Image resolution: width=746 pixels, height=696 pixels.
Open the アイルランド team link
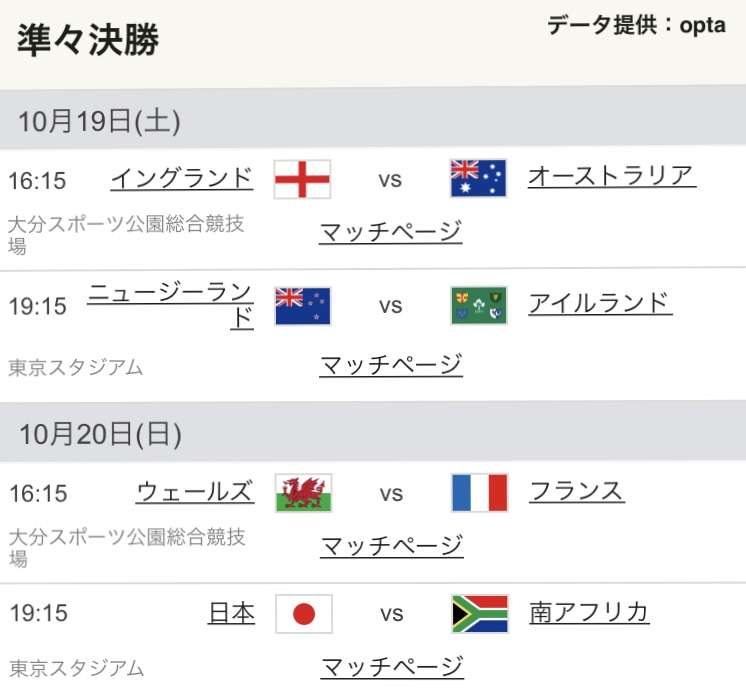tap(600, 303)
